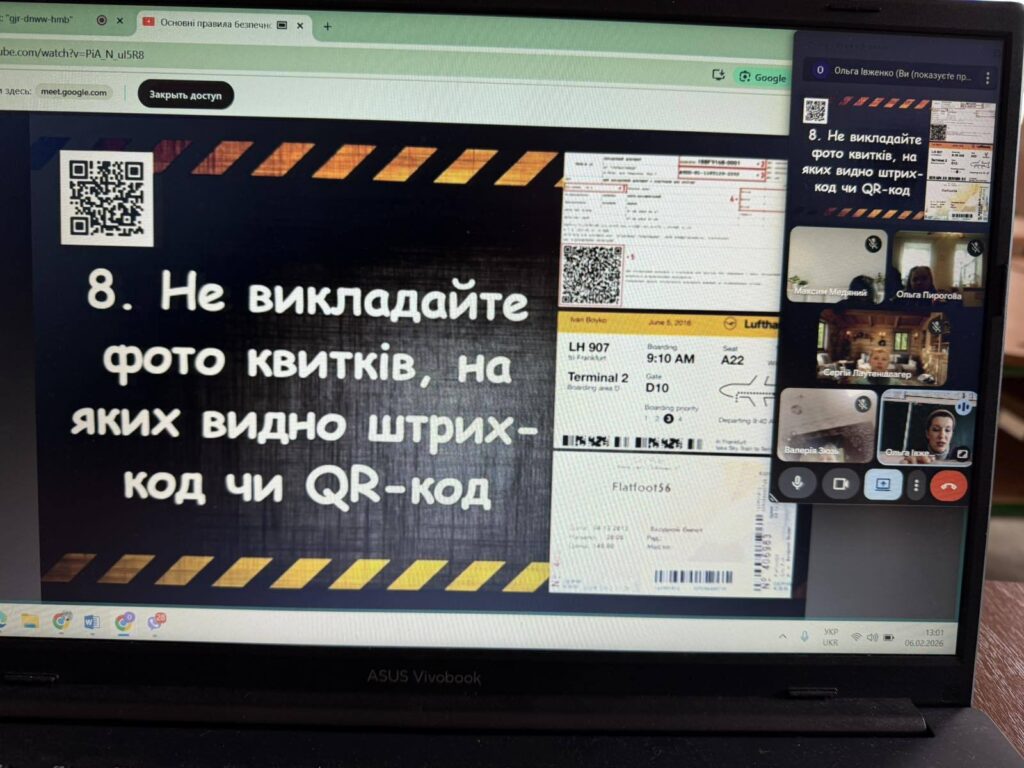Expand hidden system tray icons chevron
This screenshot has height=768, width=1024.
pos(782,636)
